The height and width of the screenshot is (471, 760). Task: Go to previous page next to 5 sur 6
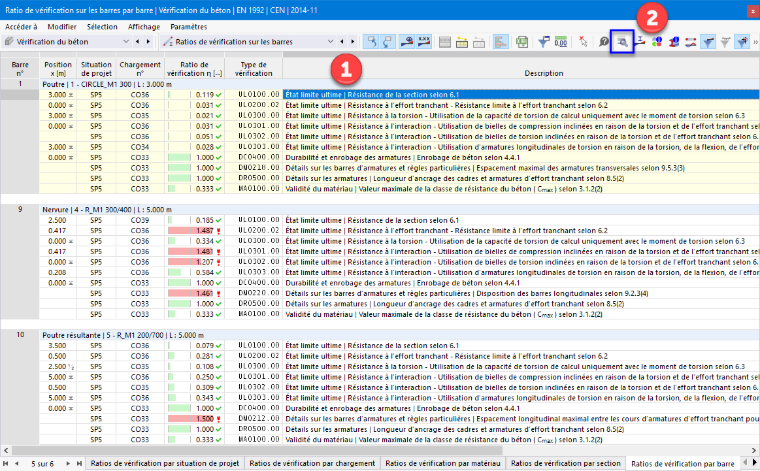pyautogui.click(x=17, y=464)
